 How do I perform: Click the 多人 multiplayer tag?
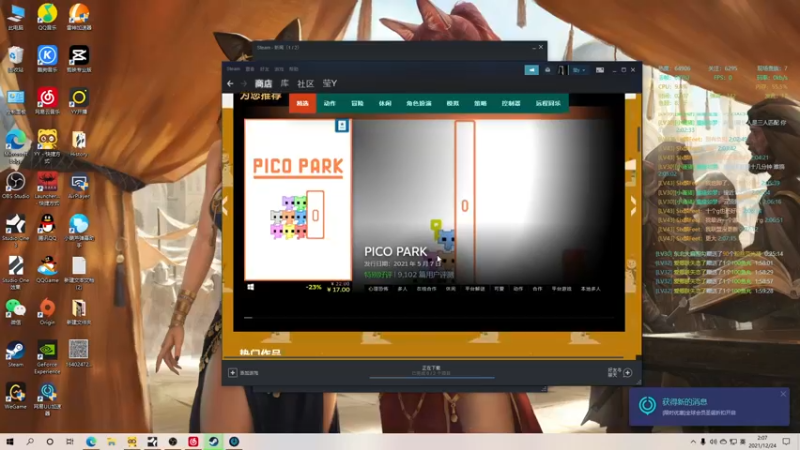(402, 289)
